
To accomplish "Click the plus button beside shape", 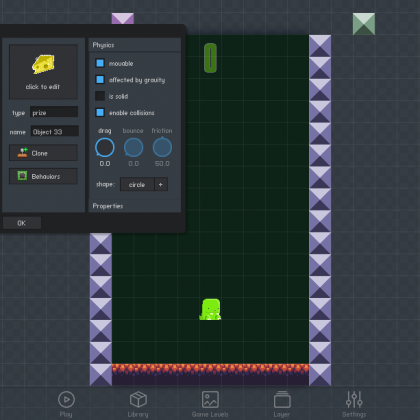I will point(161,184).
